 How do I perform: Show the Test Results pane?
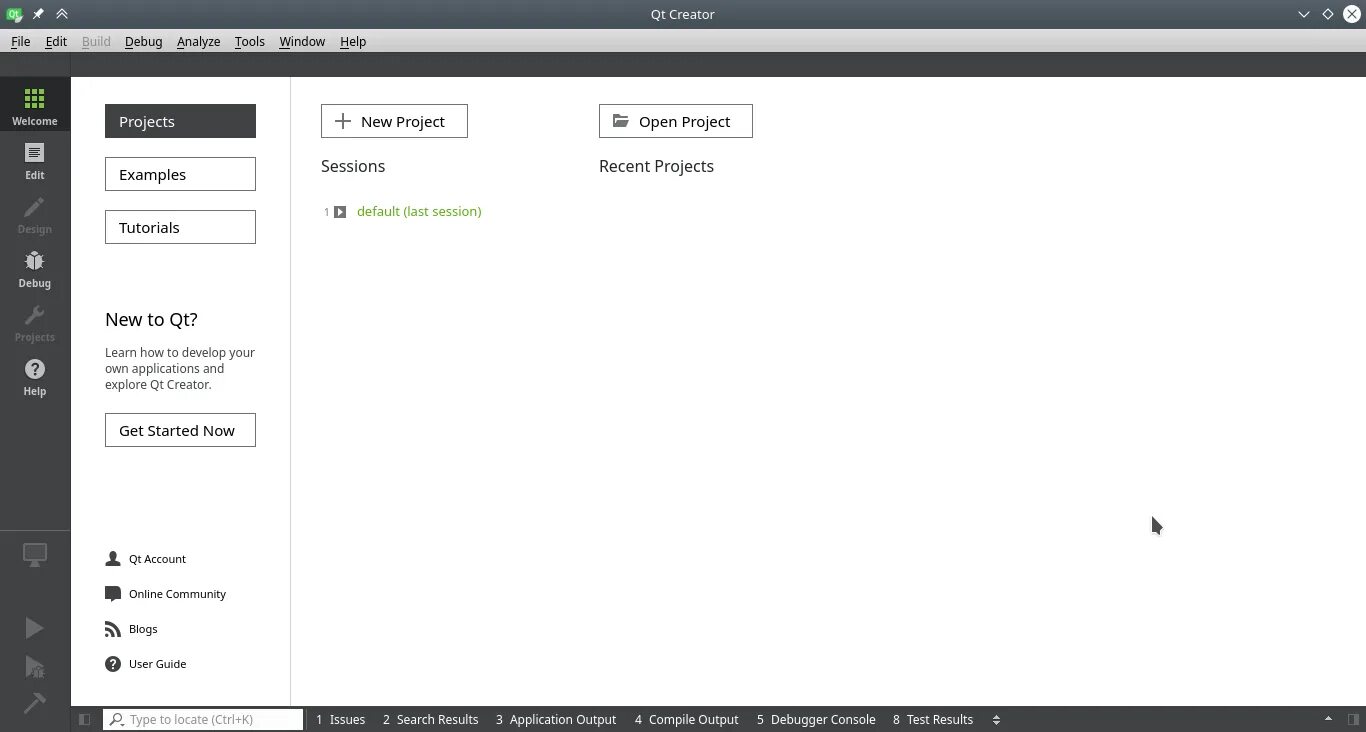[x=933, y=719]
